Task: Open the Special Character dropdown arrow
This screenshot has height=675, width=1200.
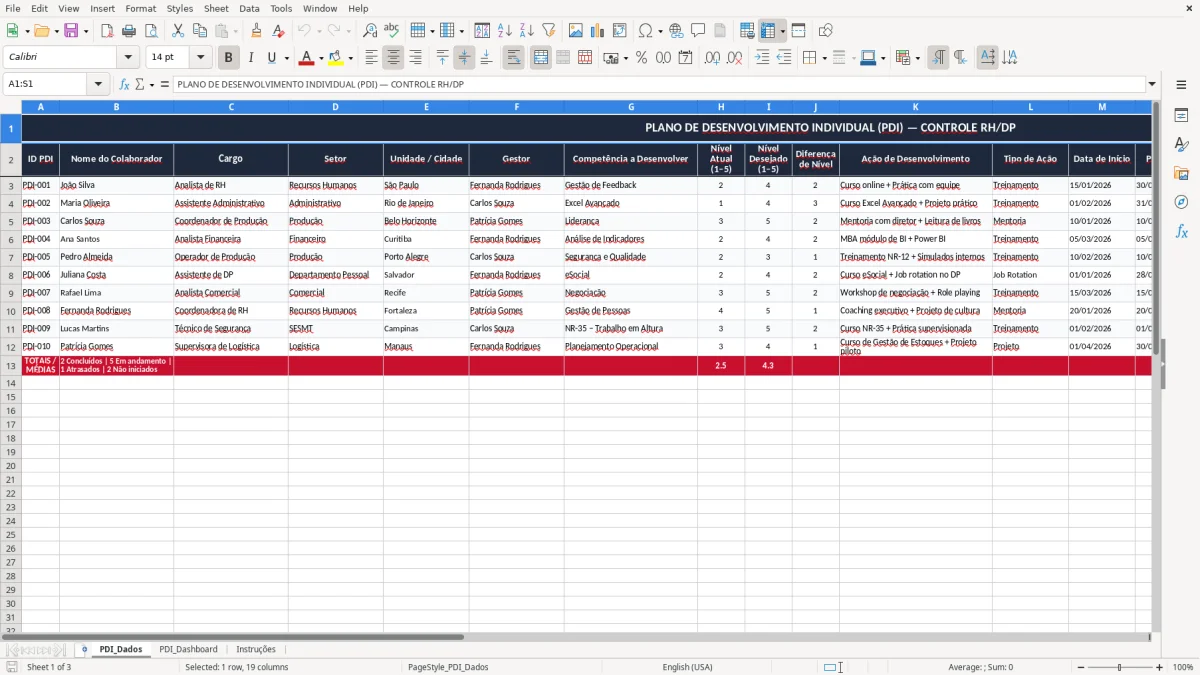Action: click(661, 31)
